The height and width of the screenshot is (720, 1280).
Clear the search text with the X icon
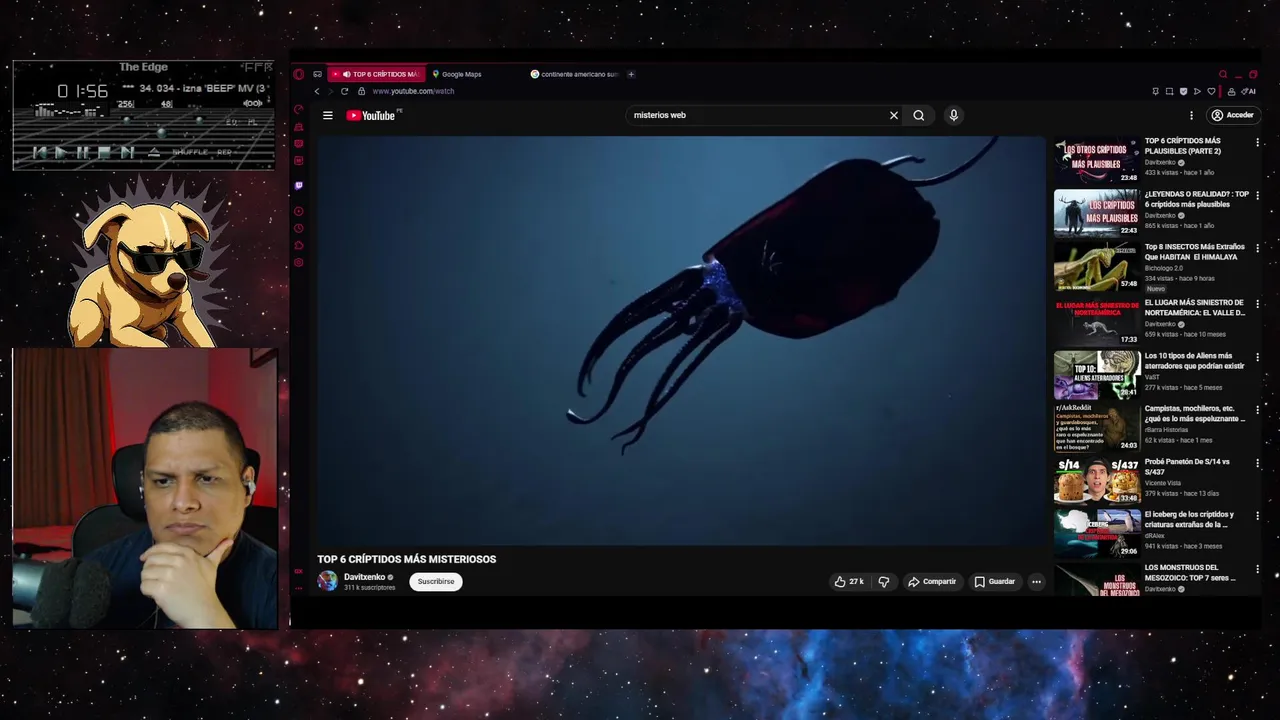tap(894, 115)
